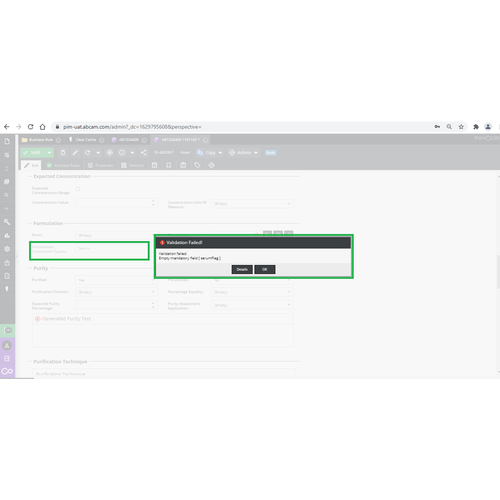500x500 pixels.
Task: Reload the browser page
Action: (30, 127)
